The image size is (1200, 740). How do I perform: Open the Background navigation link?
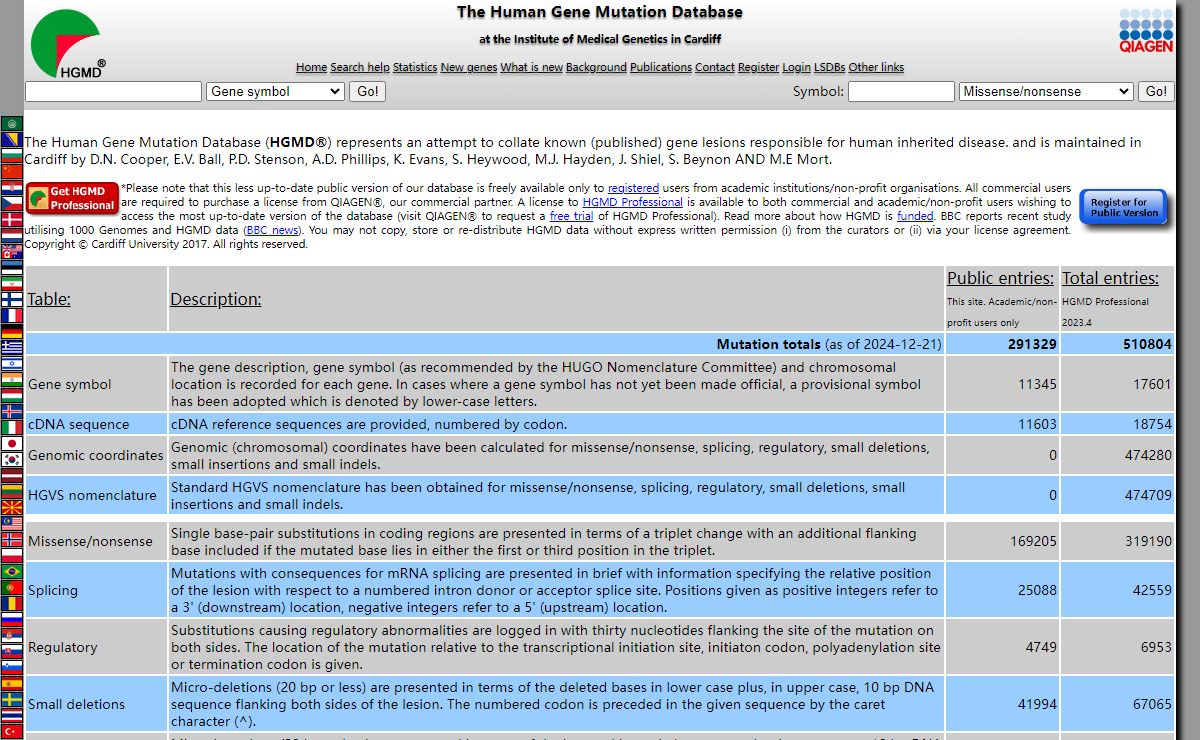(x=596, y=67)
